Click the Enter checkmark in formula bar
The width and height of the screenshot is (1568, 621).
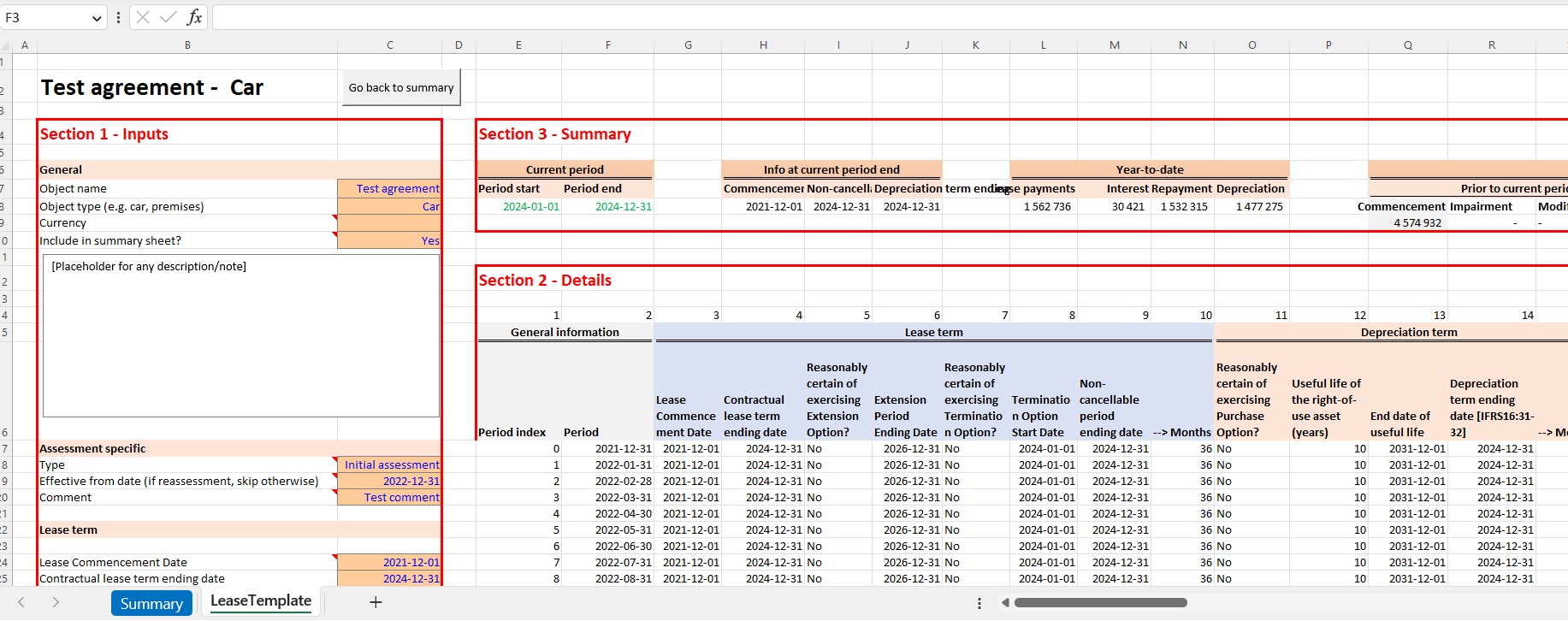pos(169,17)
